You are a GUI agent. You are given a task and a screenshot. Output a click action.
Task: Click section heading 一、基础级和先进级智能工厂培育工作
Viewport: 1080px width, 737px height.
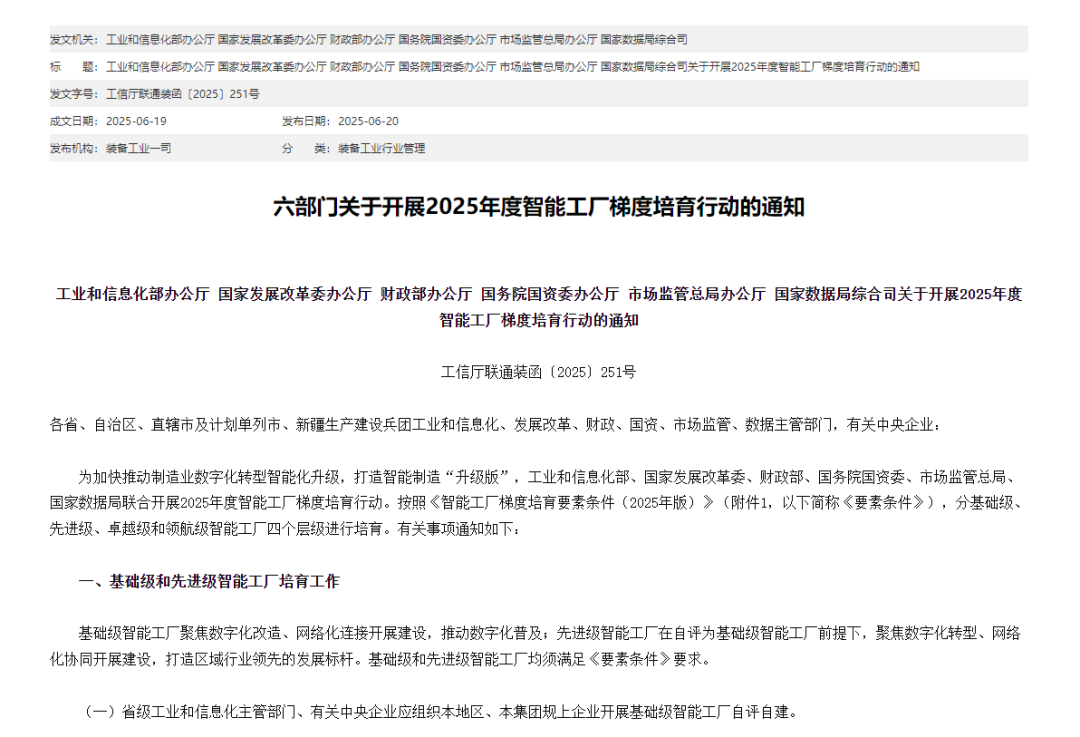point(209,581)
